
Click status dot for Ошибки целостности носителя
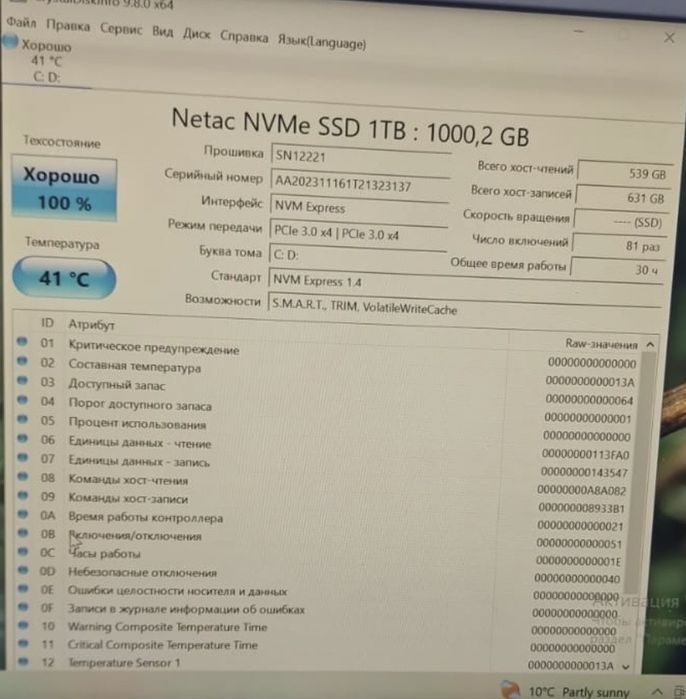(x=23, y=588)
